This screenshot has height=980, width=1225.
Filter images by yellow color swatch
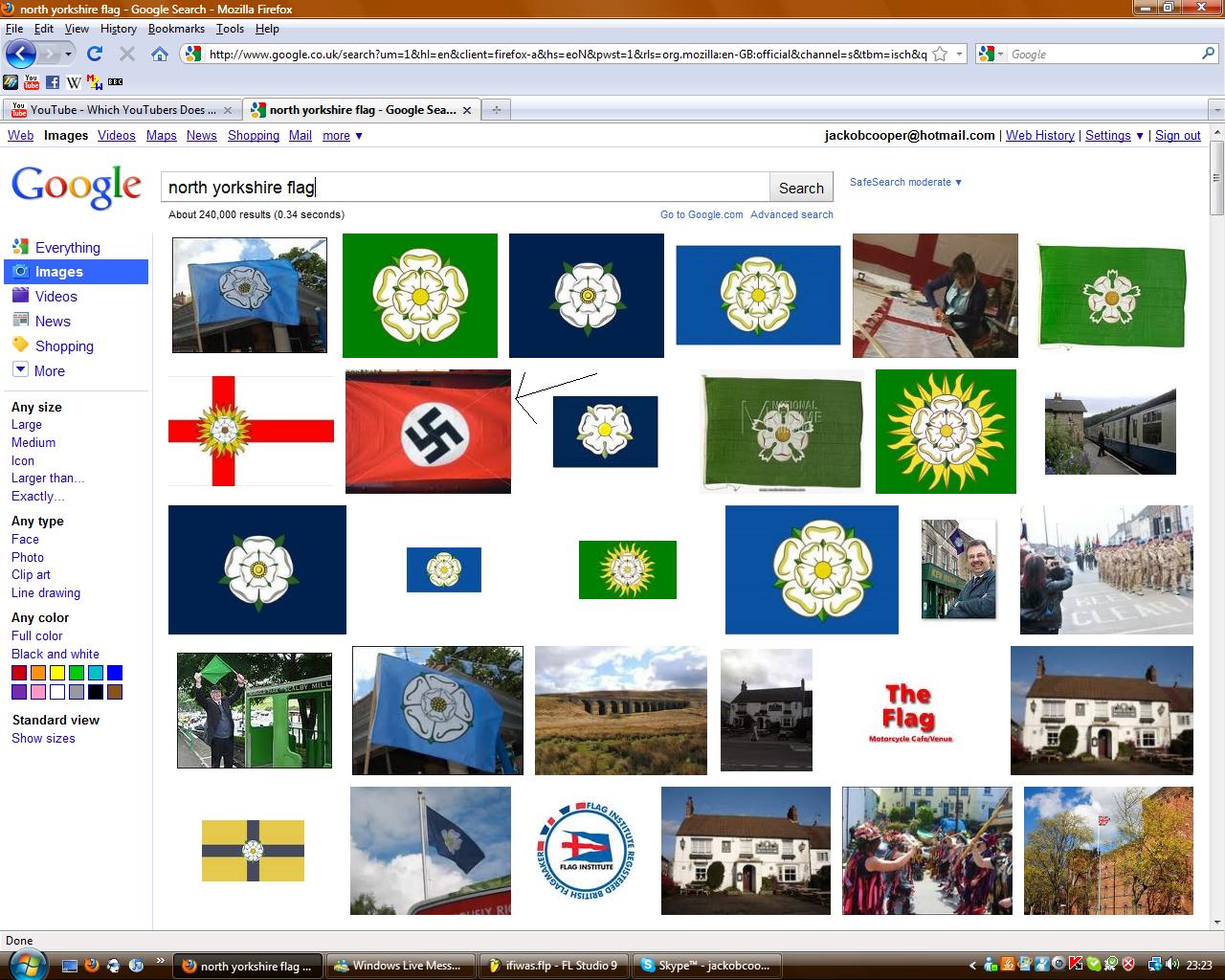[x=57, y=673]
